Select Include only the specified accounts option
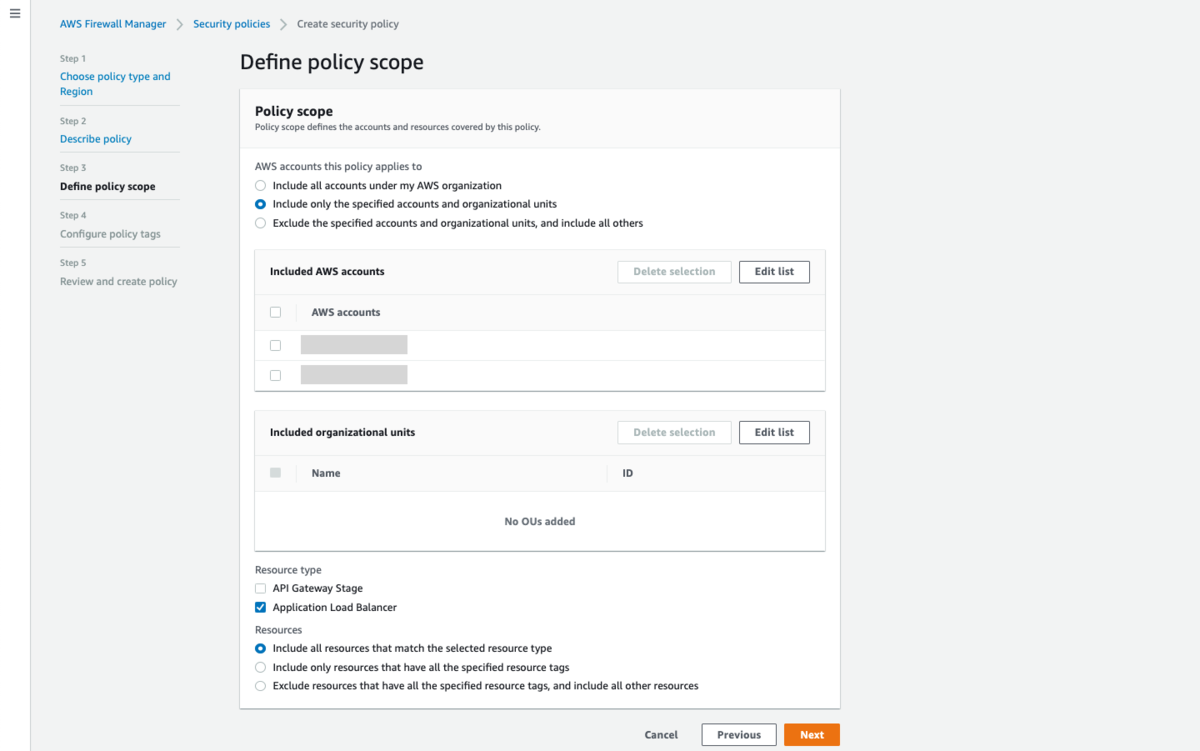This screenshot has height=751, width=1200. pos(261,204)
